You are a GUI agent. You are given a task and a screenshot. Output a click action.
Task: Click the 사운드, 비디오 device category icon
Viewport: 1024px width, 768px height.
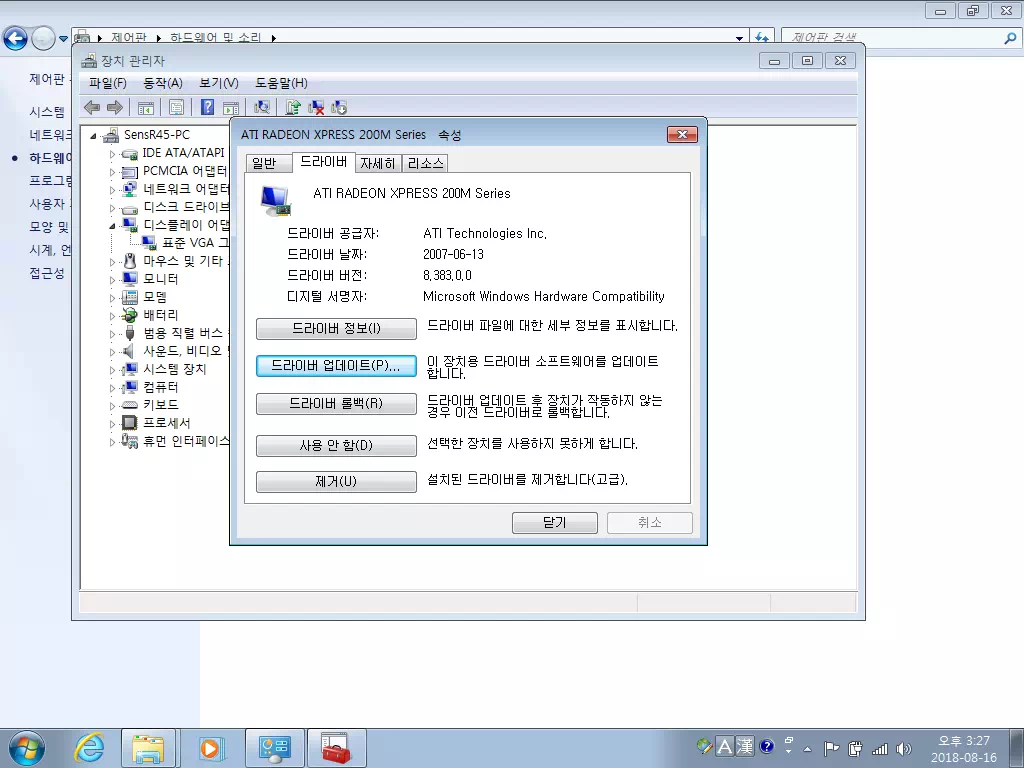(x=129, y=351)
